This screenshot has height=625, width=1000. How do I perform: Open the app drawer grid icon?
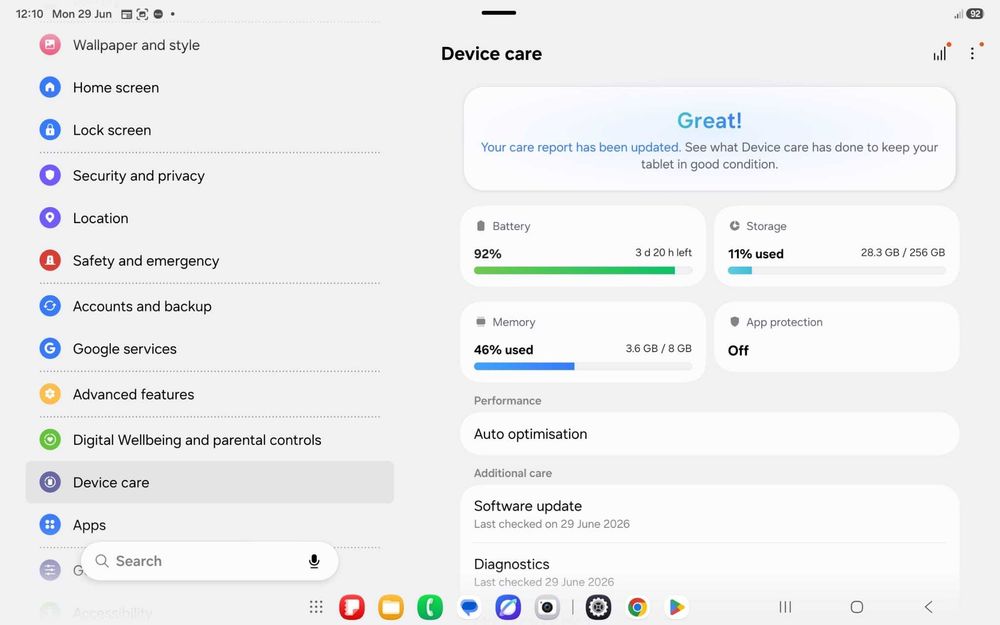pos(316,607)
